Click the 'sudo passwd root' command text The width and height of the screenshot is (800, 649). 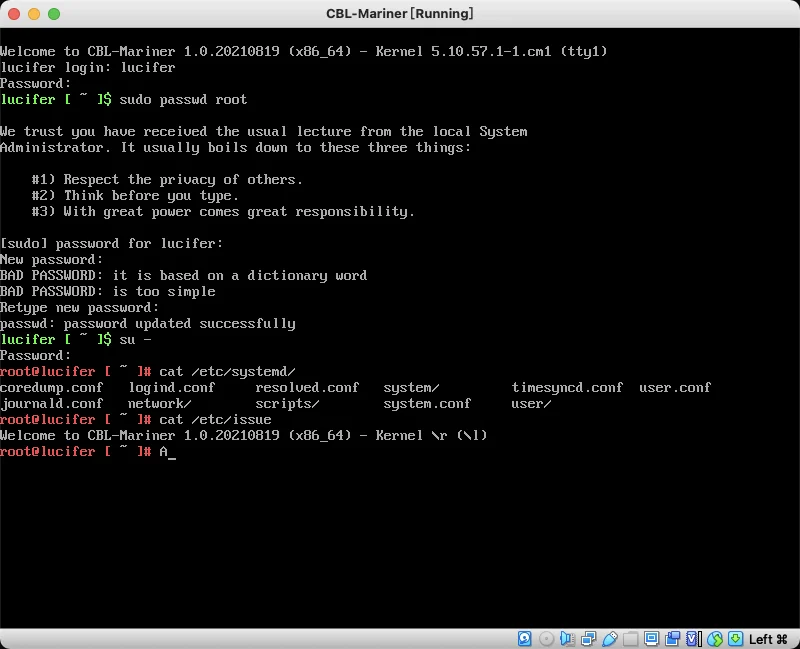183,99
